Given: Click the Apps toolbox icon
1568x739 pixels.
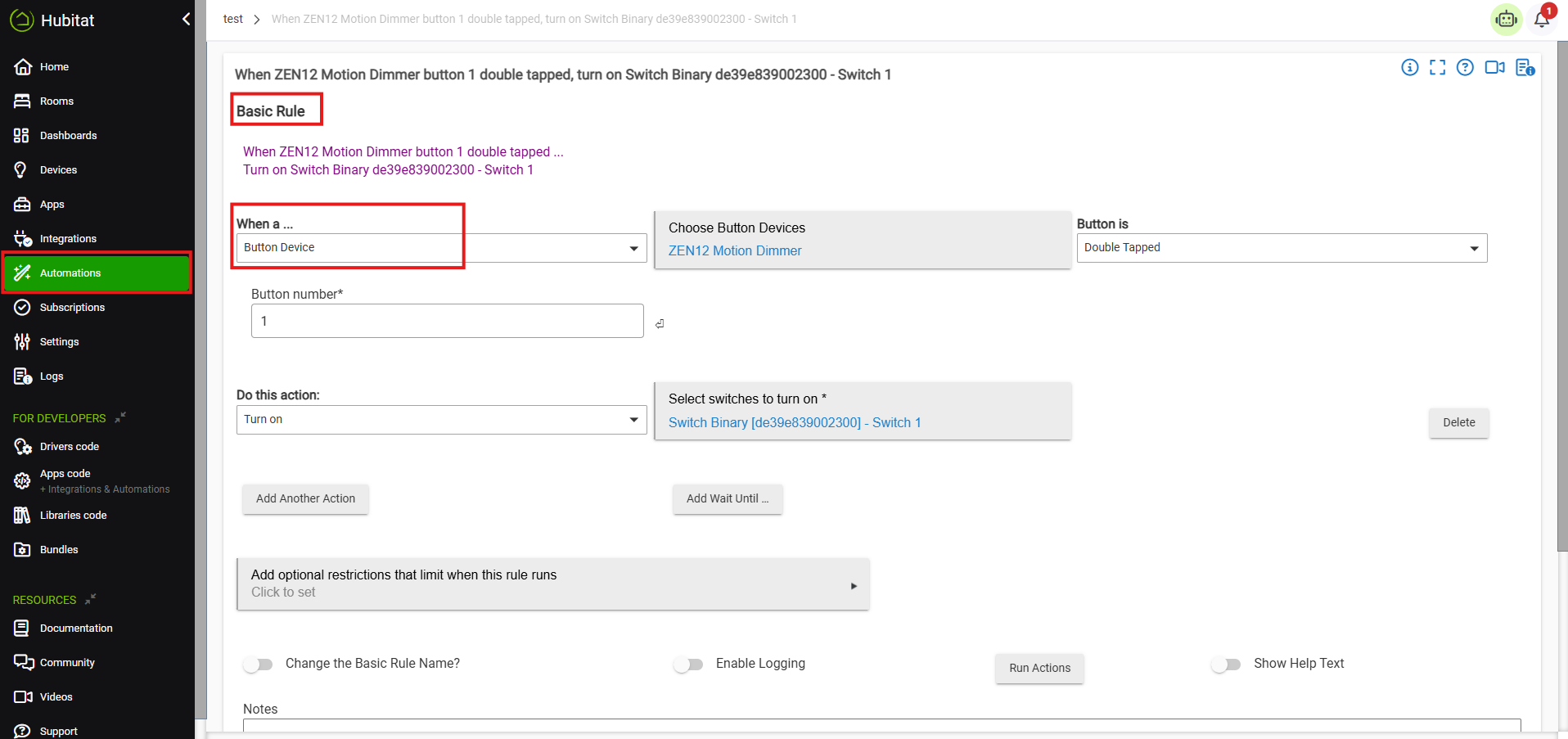Looking at the screenshot, I should click(23, 204).
